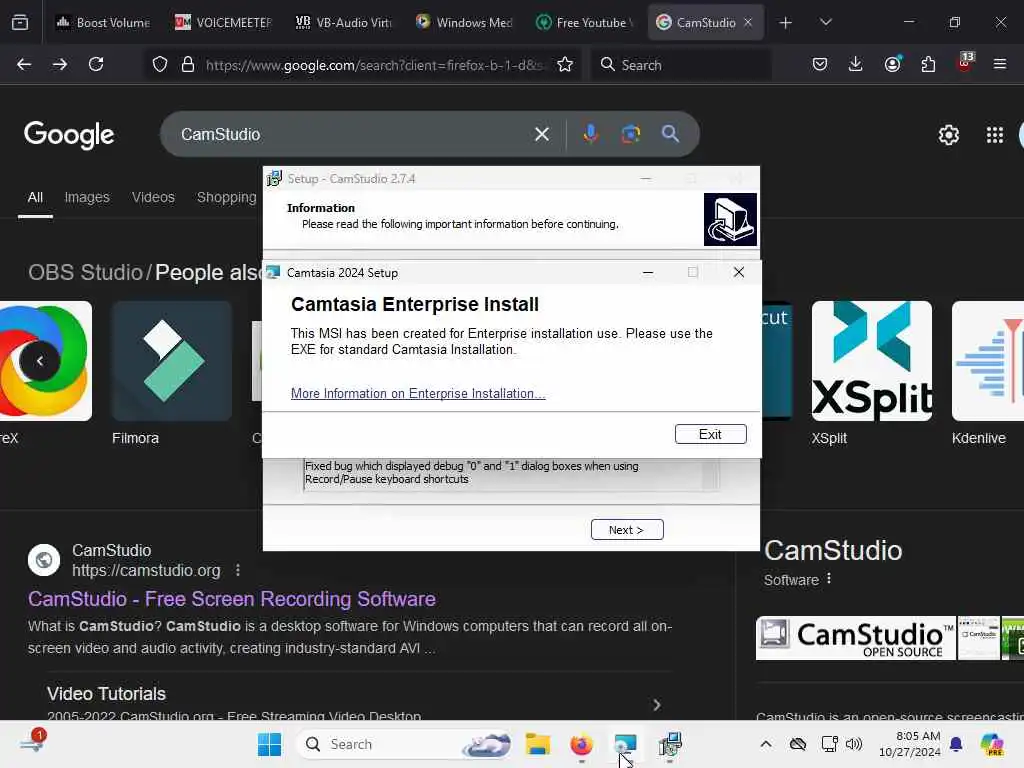Select the Videos search tab
The image size is (1024, 768).
pos(153,197)
